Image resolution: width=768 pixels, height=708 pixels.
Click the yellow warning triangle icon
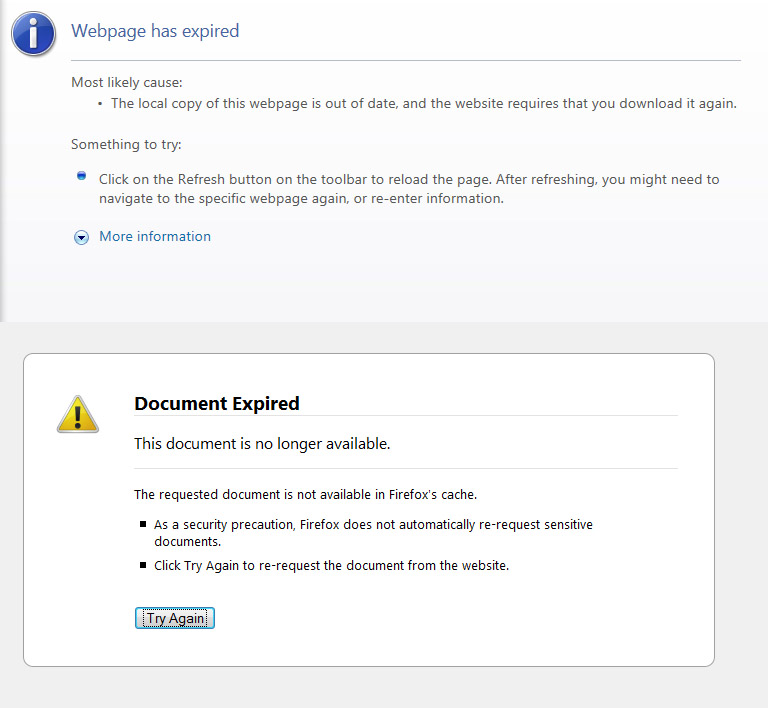[x=77, y=414]
